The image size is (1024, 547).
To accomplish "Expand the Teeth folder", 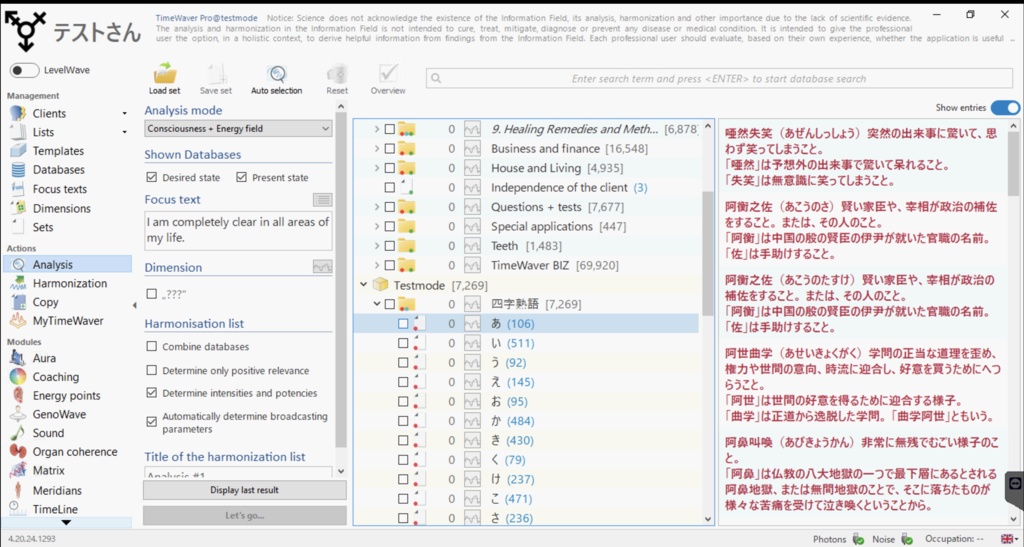I will click(x=377, y=246).
